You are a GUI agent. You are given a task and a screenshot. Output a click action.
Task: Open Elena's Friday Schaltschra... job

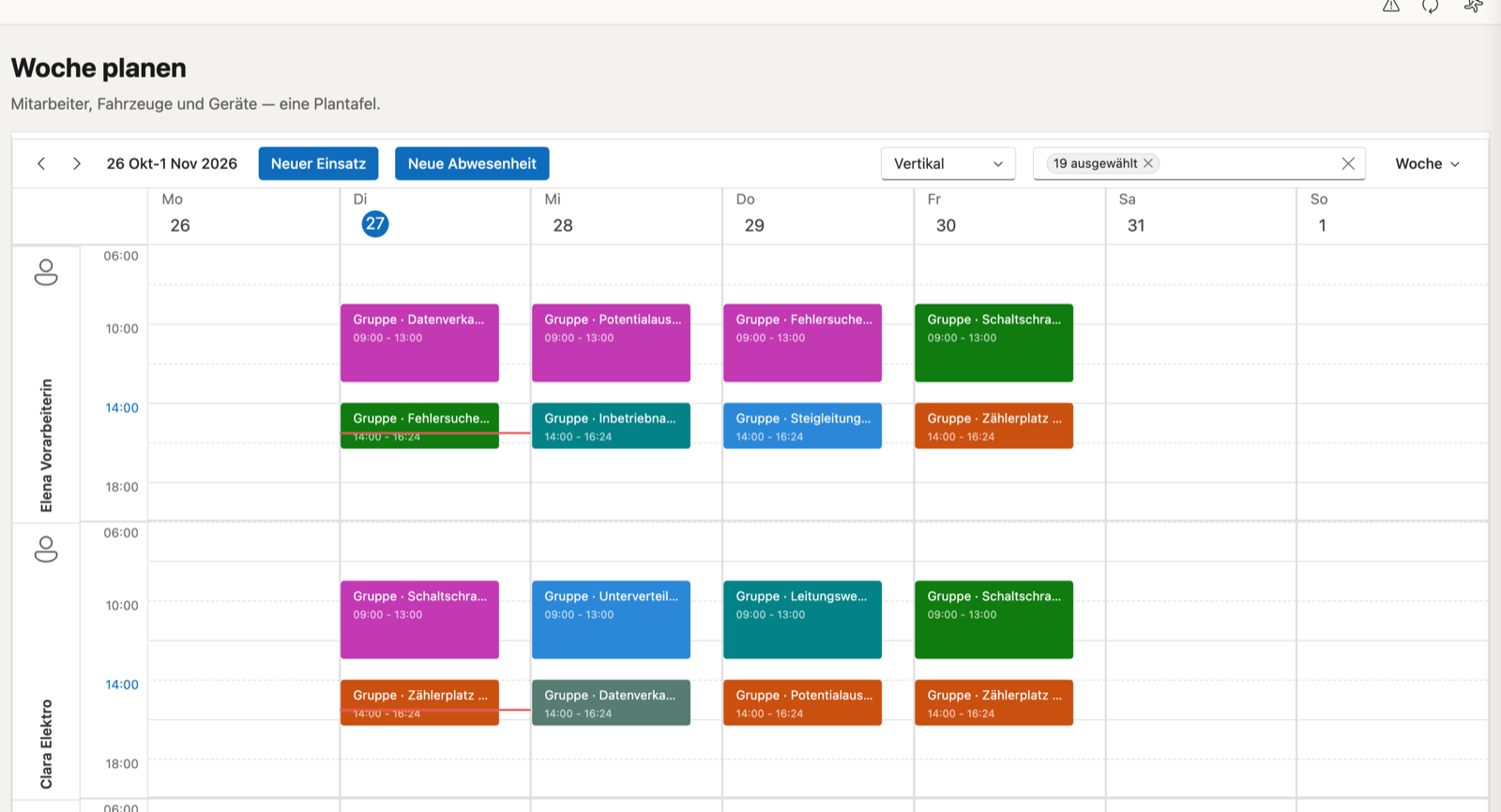(x=993, y=342)
